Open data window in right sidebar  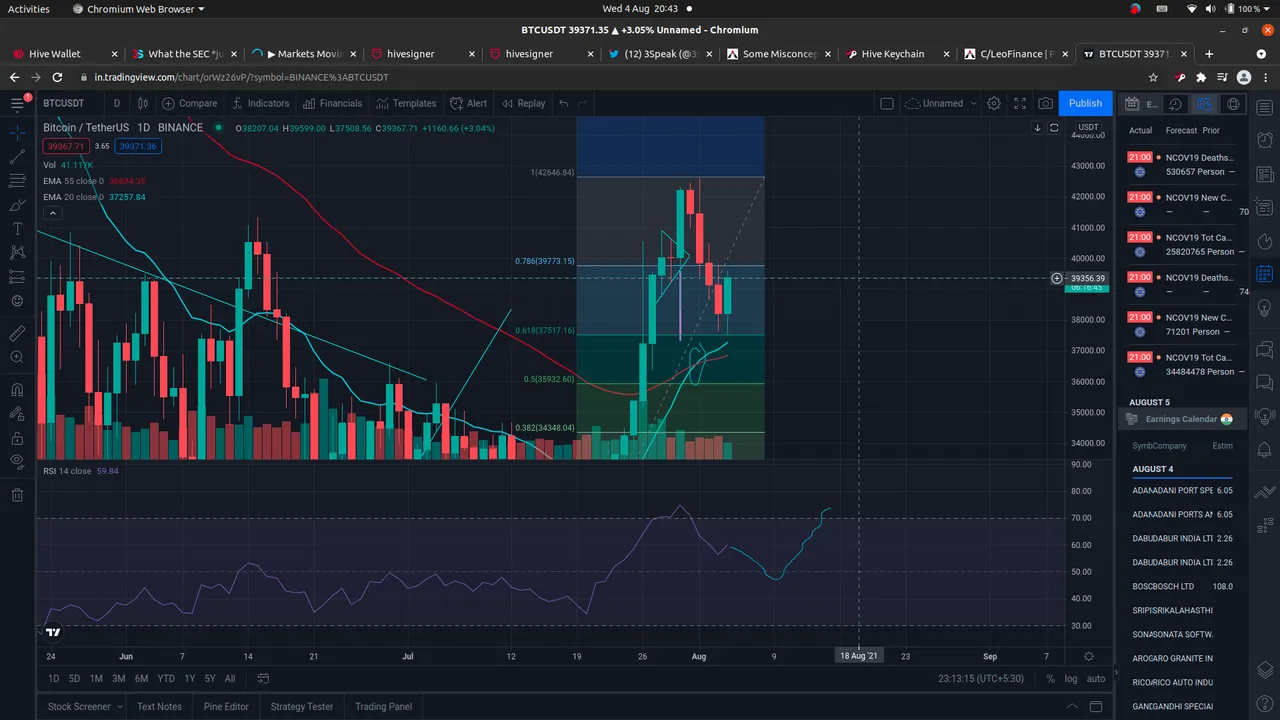(1263, 207)
